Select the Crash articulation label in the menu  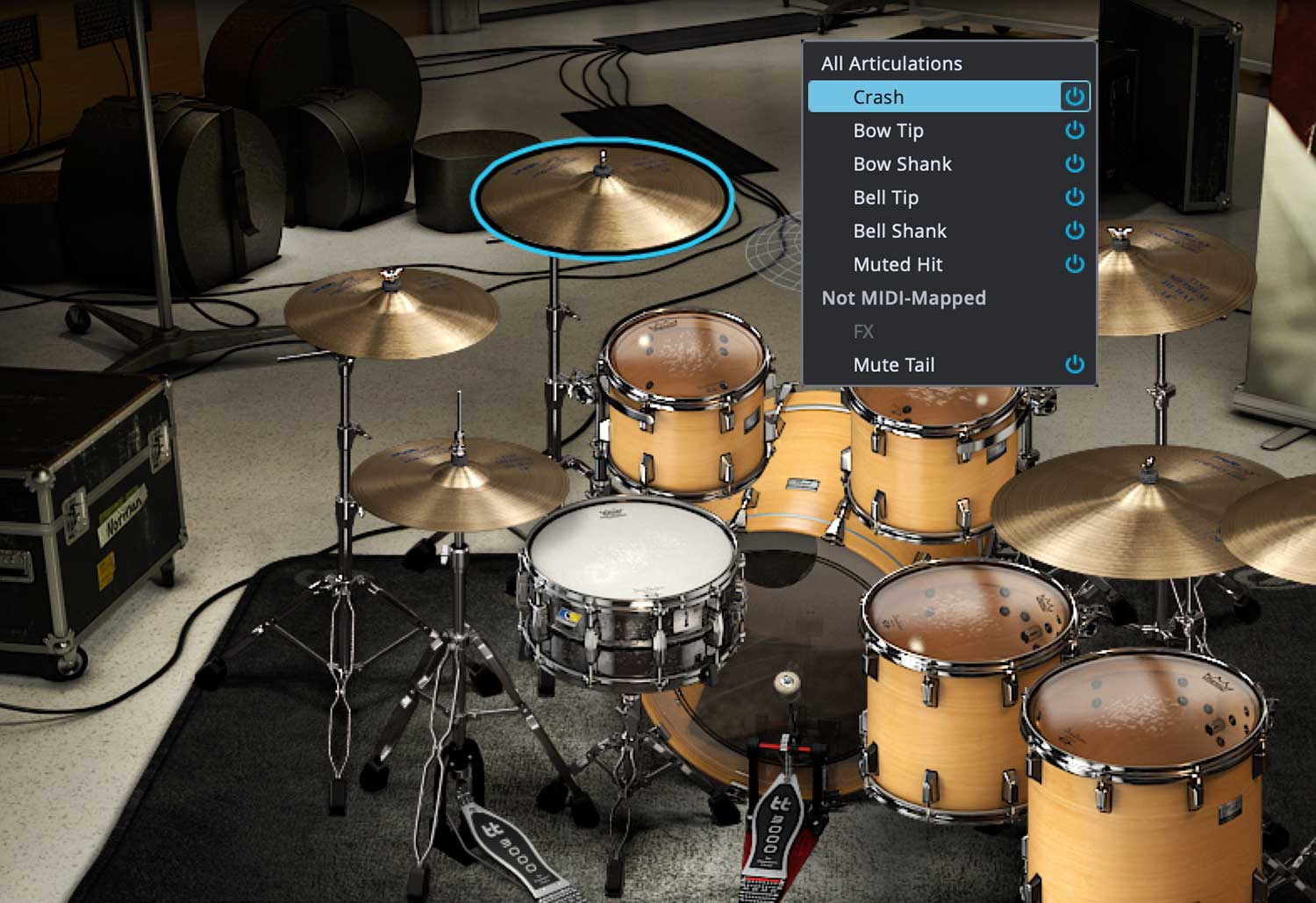(x=878, y=97)
